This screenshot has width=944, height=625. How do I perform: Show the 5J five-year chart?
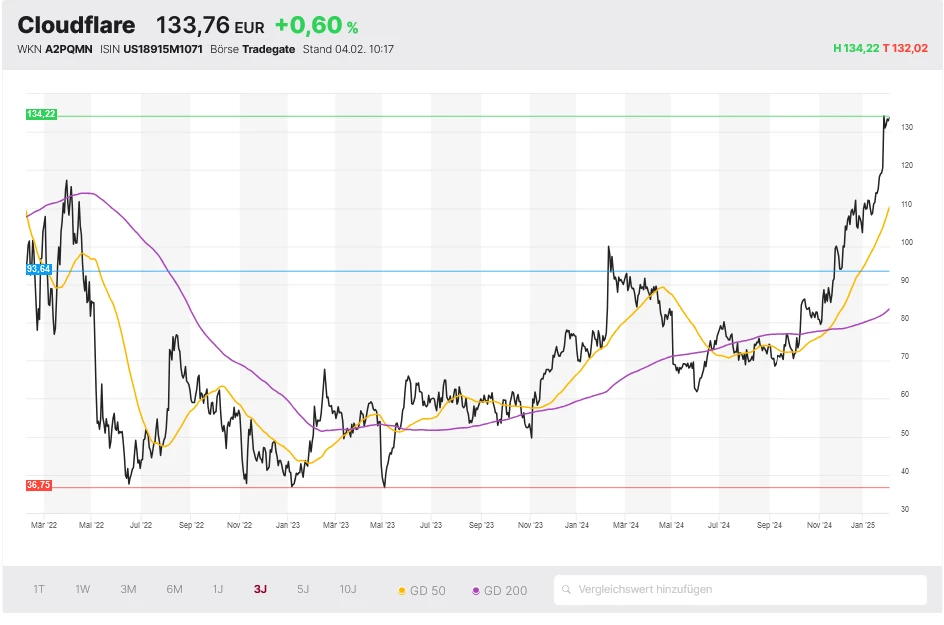coord(303,589)
